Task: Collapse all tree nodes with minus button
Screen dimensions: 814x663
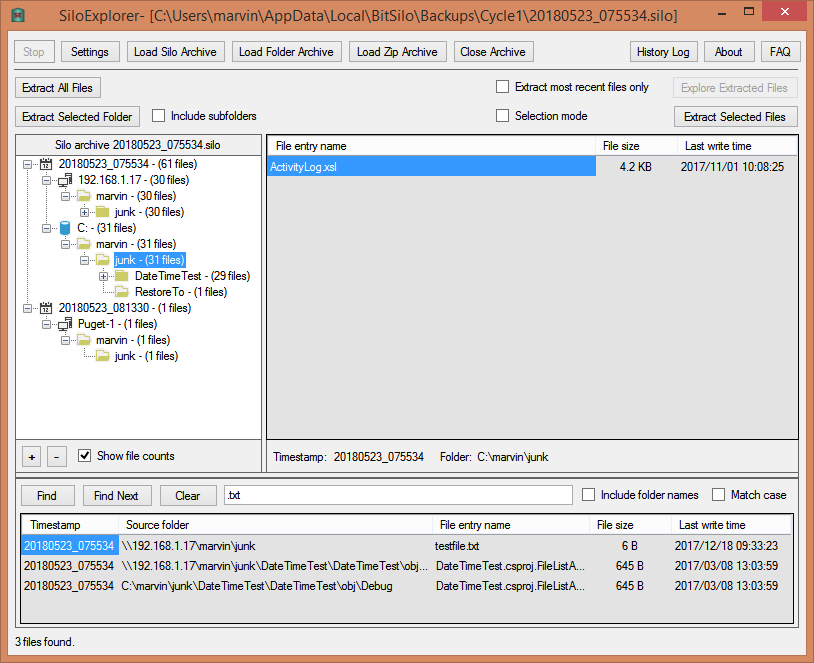Action: click(57, 457)
